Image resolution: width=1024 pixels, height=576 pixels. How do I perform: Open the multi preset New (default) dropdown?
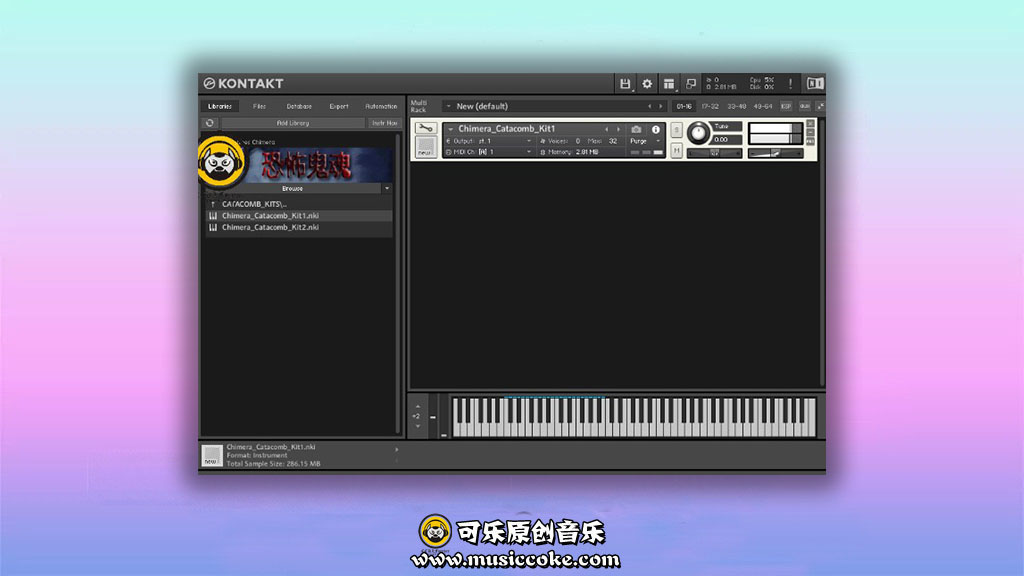click(x=449, y=106)
